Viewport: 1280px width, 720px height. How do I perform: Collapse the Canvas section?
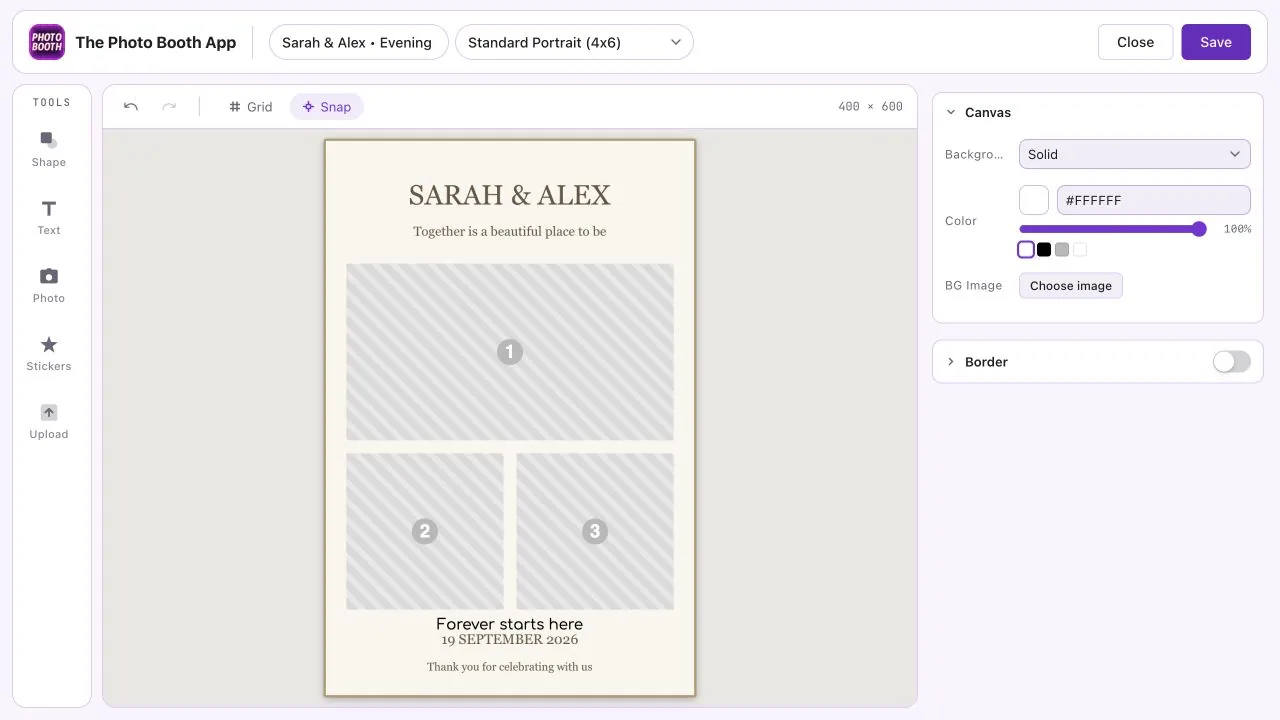951,113
